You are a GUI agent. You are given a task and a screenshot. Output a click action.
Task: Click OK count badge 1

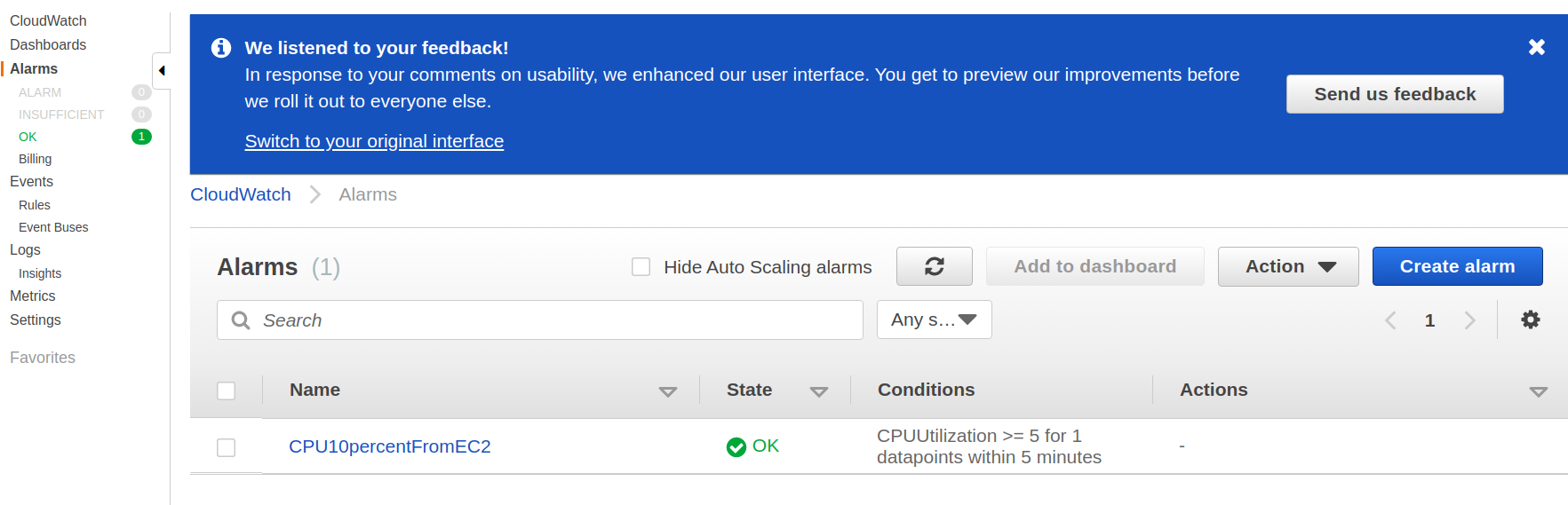tap(141, 137)
